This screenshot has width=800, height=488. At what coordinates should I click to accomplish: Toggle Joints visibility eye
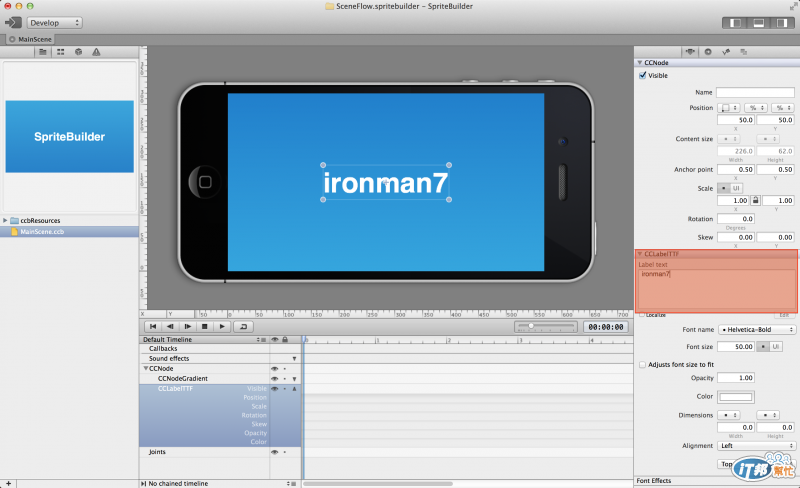coord(274,452)
